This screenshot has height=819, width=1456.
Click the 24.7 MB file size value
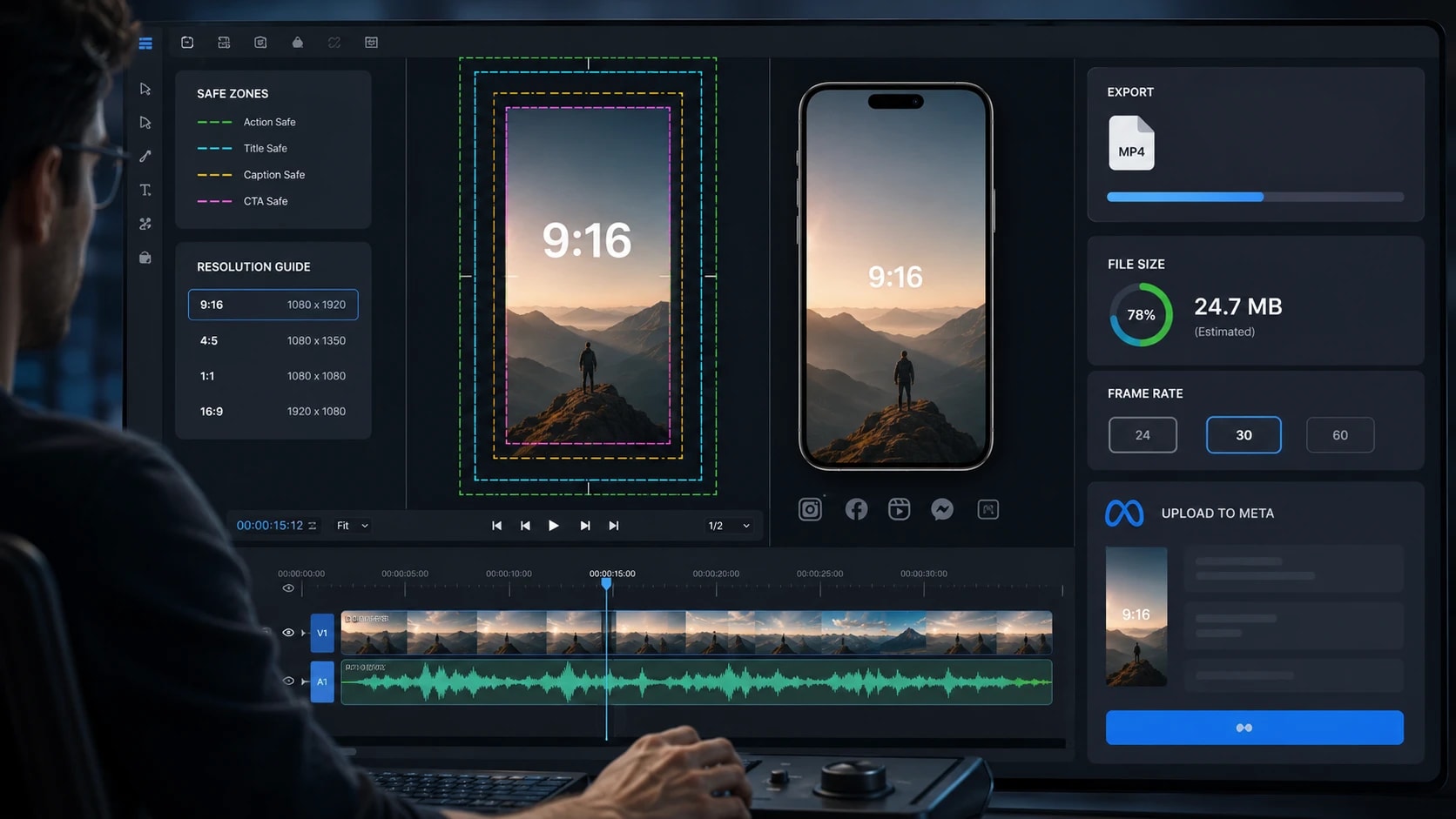pyautogui.click(x=1238, y=306)
